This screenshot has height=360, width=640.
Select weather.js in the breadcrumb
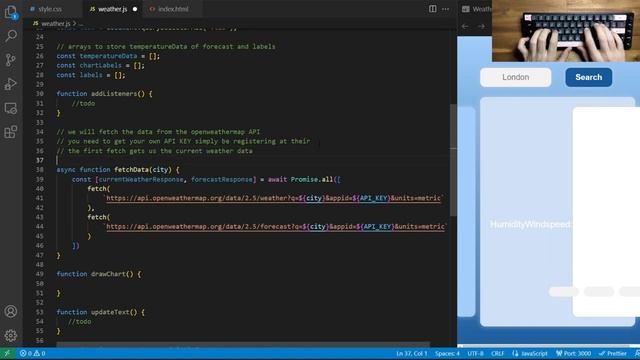(56, 24)
